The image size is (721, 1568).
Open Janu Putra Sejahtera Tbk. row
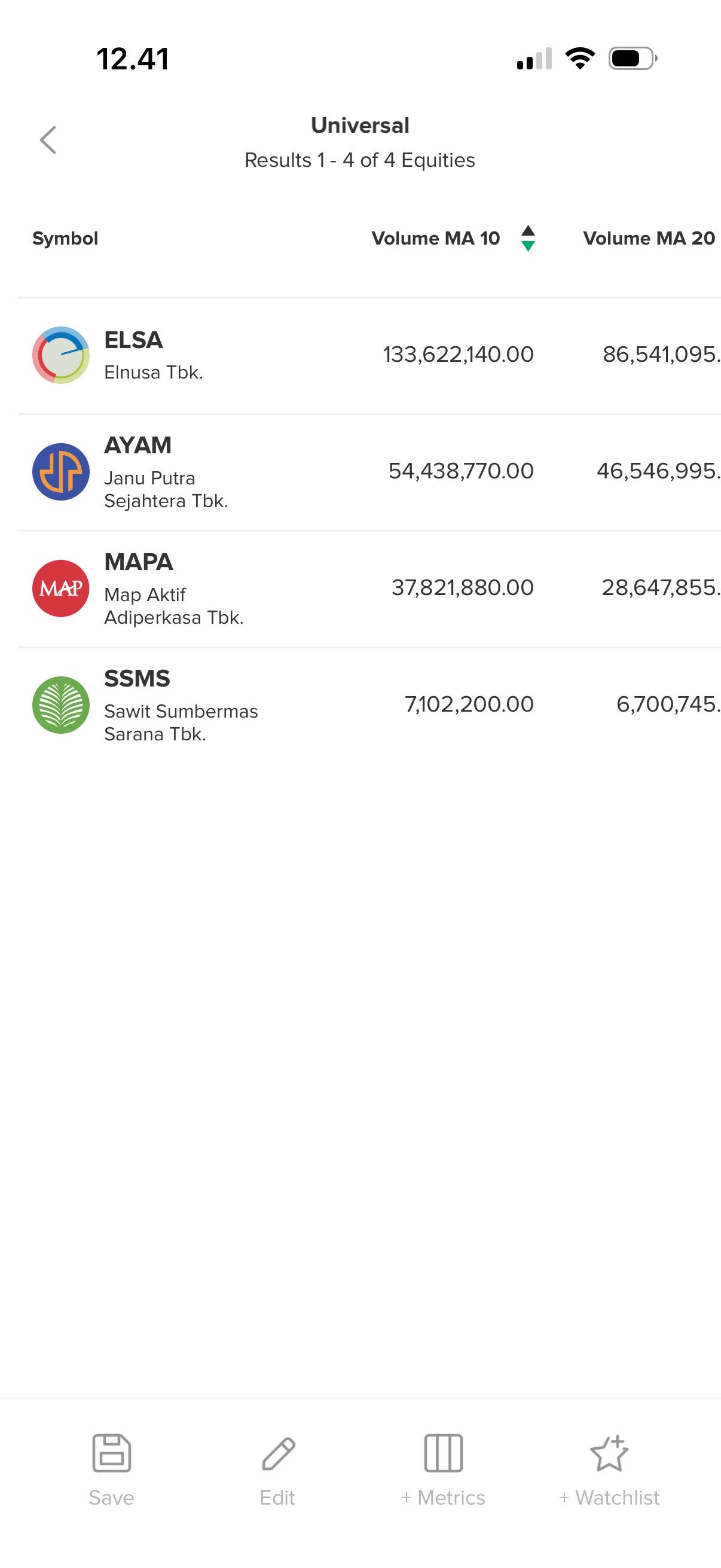(166, 489)
